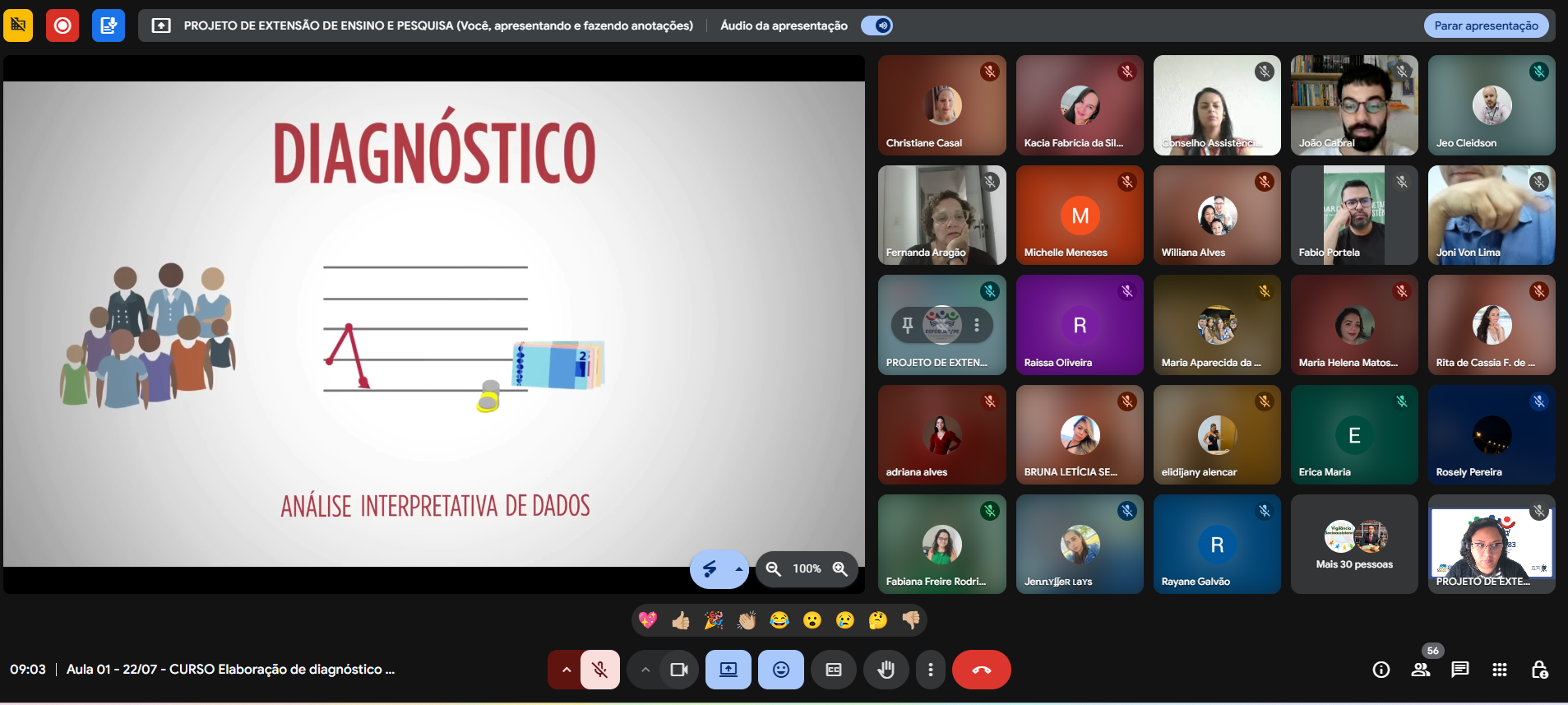Viewport: 1568px width, 705px height.
Task: Open the chat panel
Action: (x=1460, y=670)
